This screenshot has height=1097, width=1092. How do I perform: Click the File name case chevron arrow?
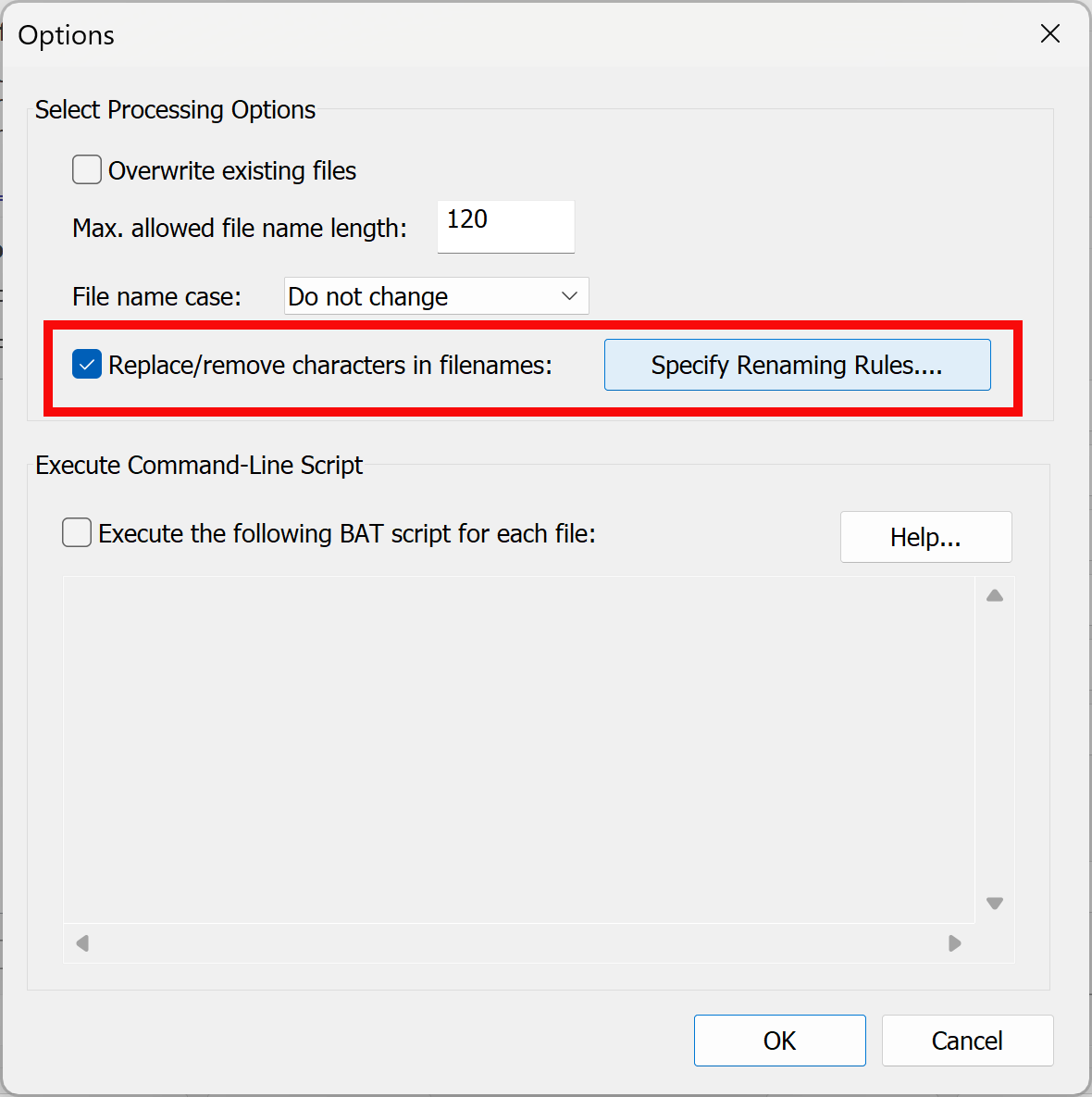coord(569,296)
